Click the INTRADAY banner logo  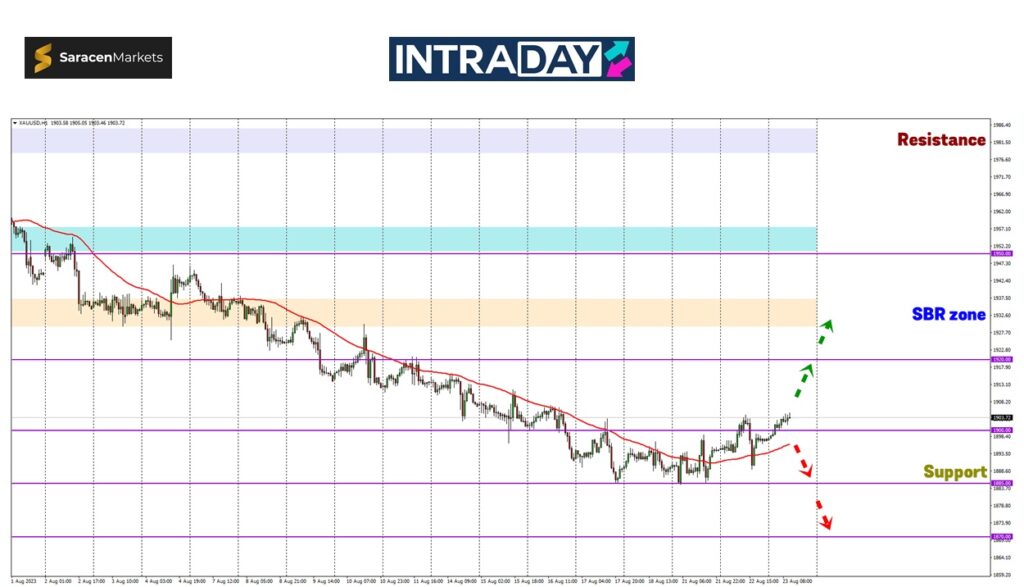pos(511,59)
